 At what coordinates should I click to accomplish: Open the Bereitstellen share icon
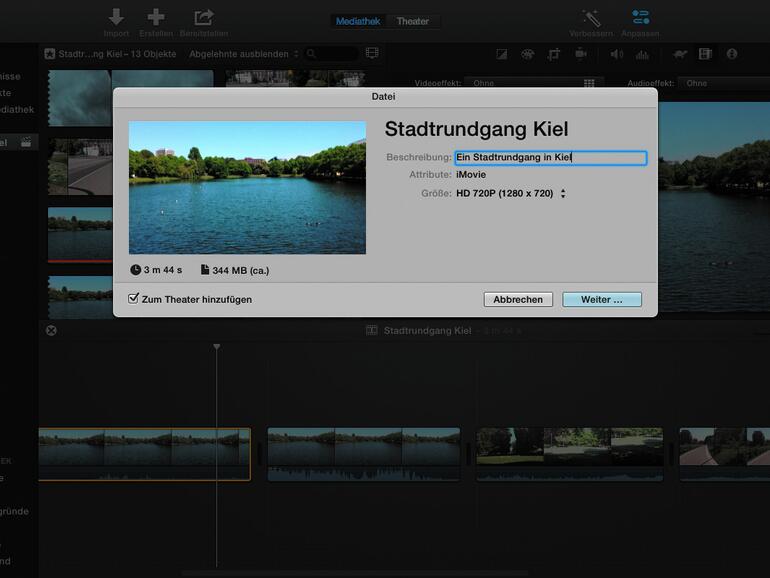point(204,17)
